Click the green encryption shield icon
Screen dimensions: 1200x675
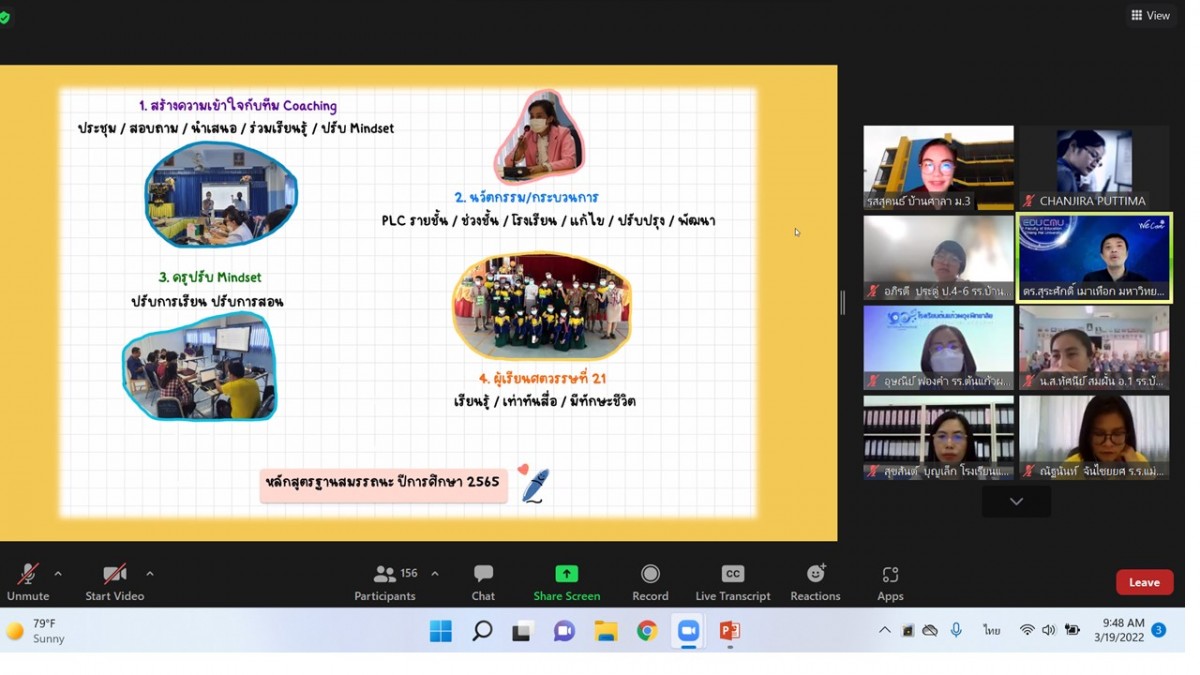coord(5,17)
